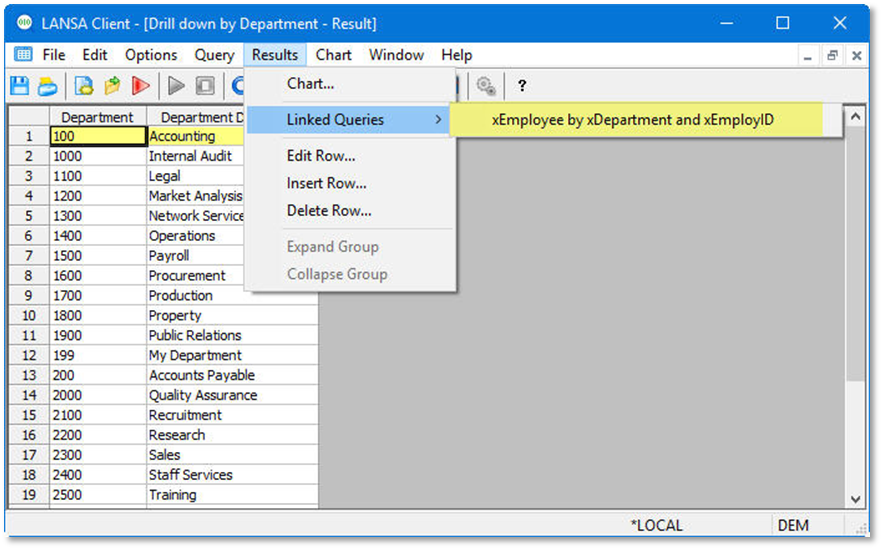The height and width of the screenshot is (549, 882).
Task: Click department code 1100
Action: [x=98, y=176]
